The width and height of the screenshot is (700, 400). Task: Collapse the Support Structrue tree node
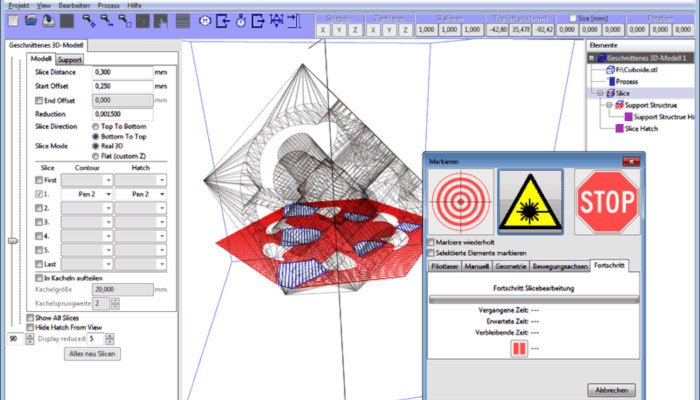coord(609,105)
